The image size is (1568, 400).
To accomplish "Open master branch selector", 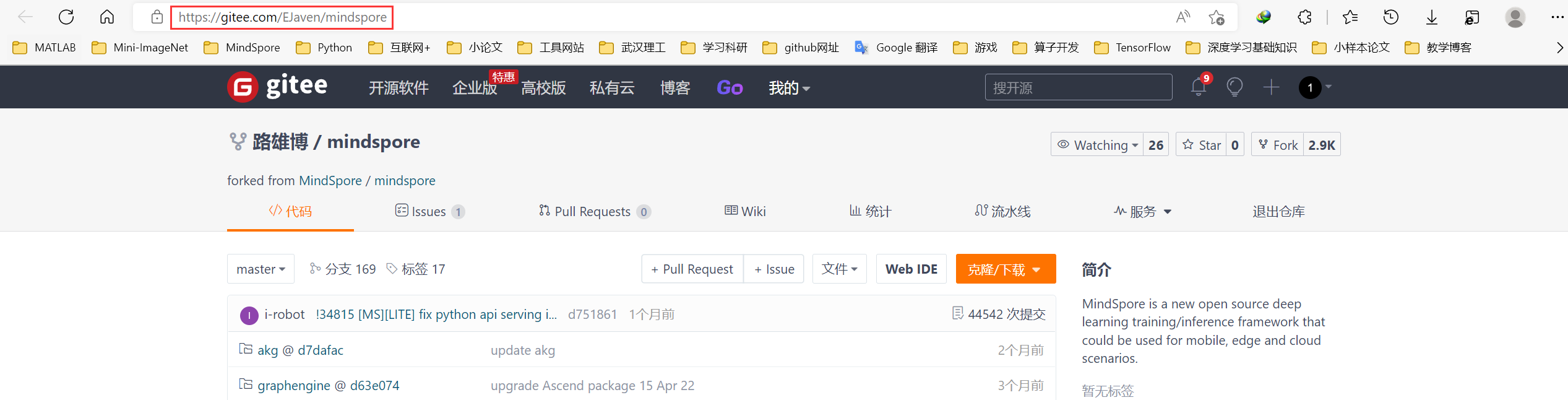I will [261, 269].
